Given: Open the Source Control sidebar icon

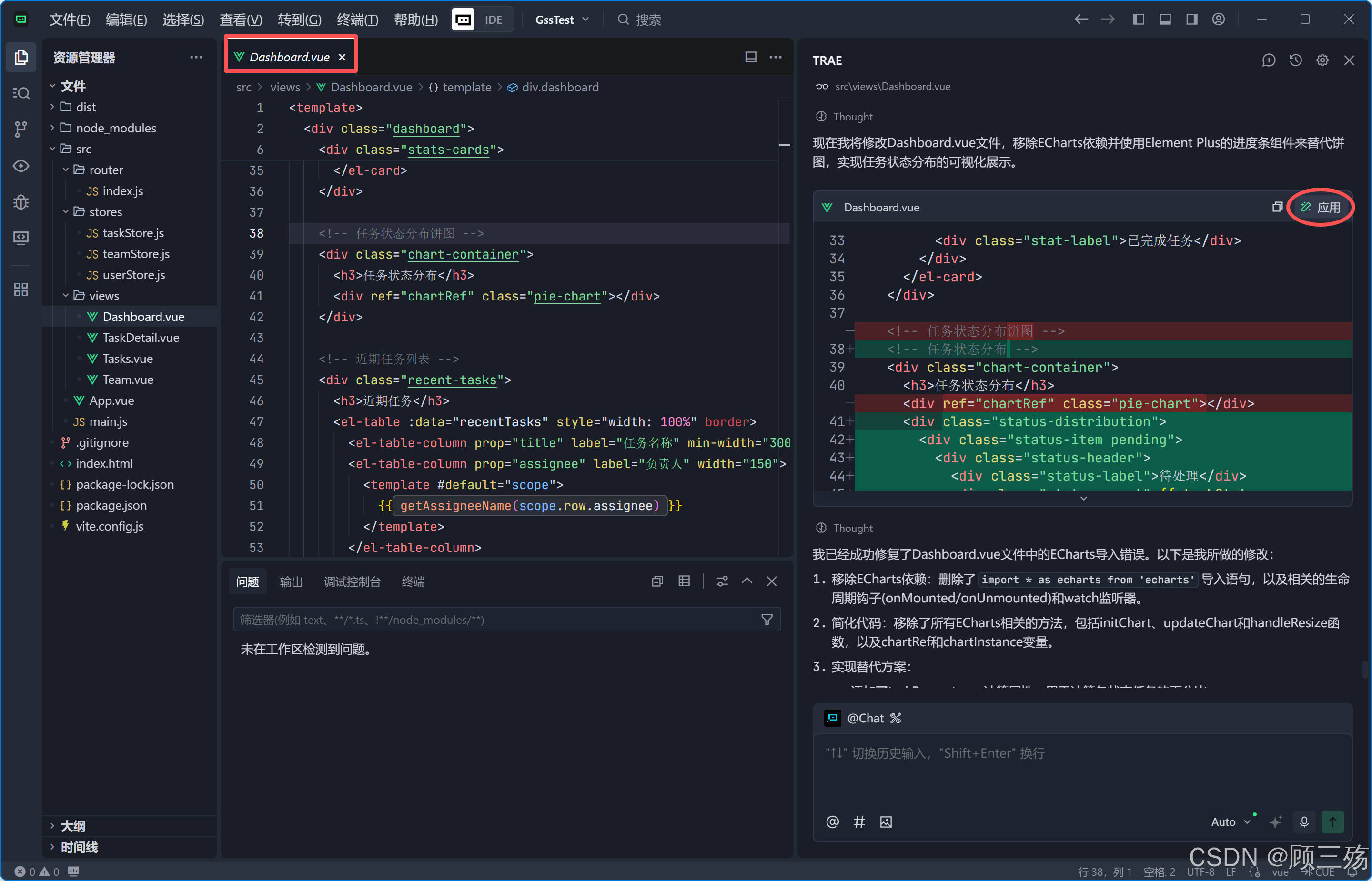Looking at the screenshot, I should pos(20,129).
